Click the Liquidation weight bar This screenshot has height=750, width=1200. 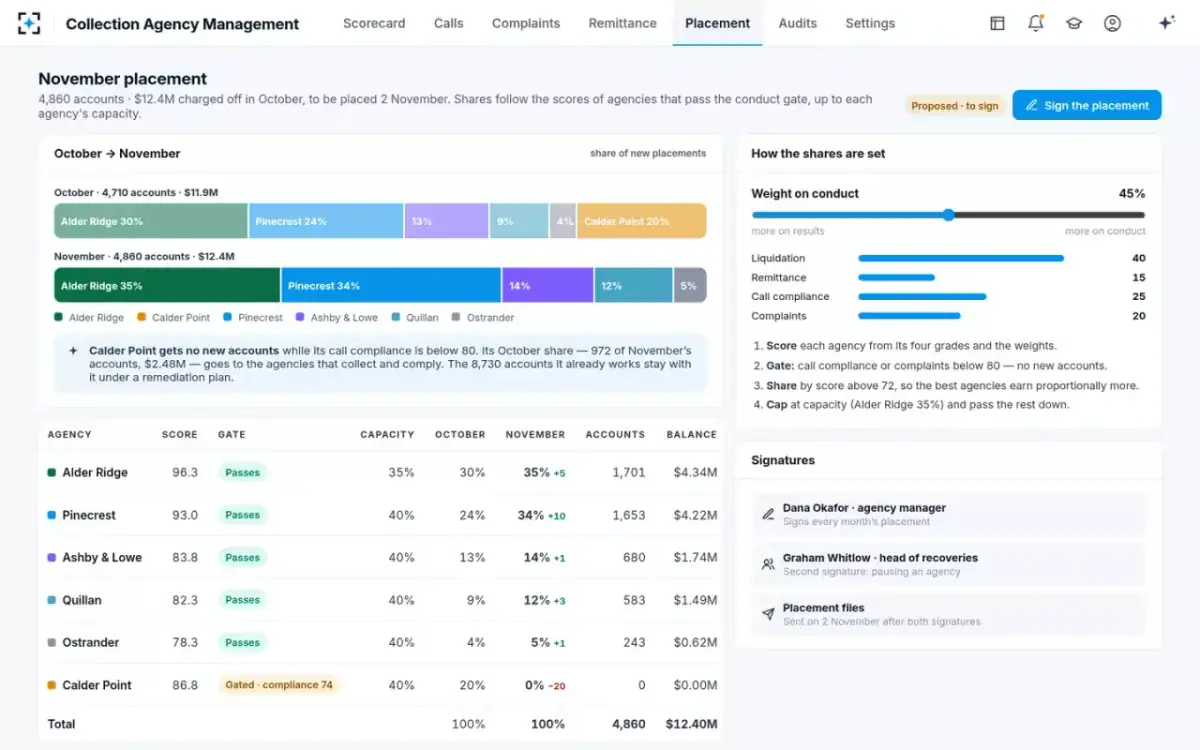(x=961, y=258)
